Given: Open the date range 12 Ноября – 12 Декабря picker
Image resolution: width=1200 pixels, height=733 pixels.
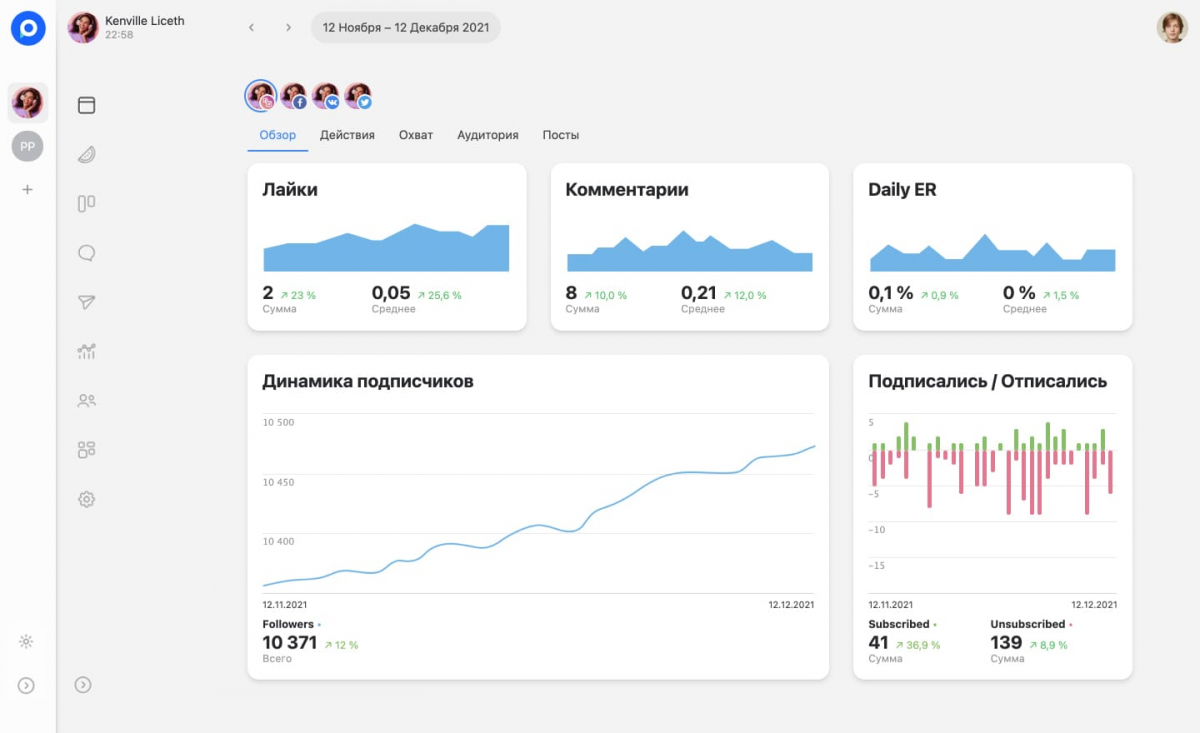Looking at the screenshot, I should [405, 27].
